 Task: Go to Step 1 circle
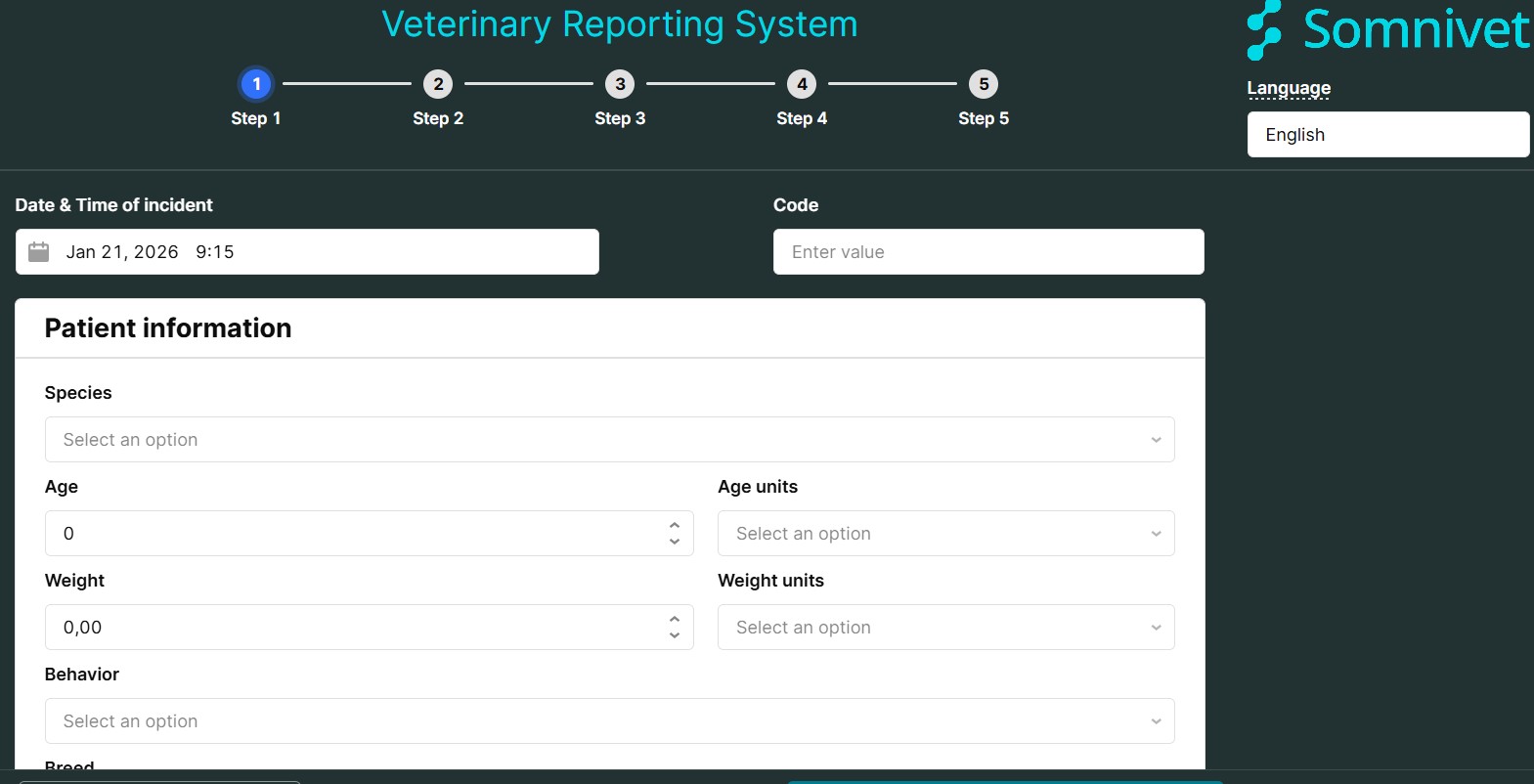[256, 84]
